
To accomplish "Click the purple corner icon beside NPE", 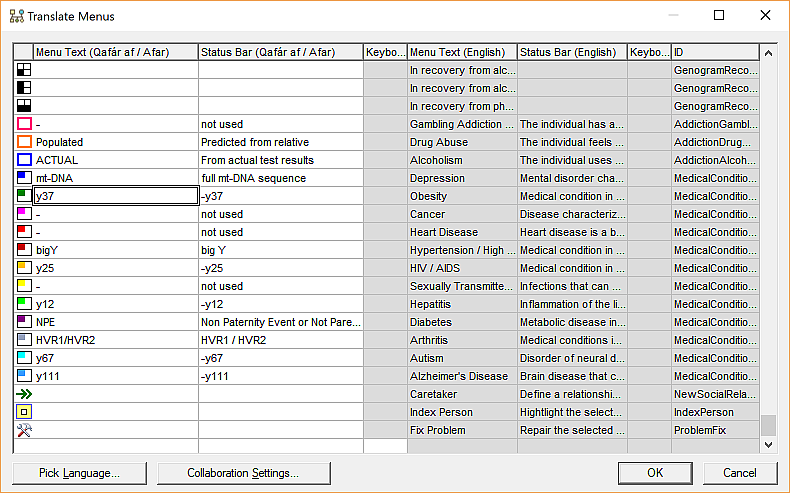I will pos(24,322).
